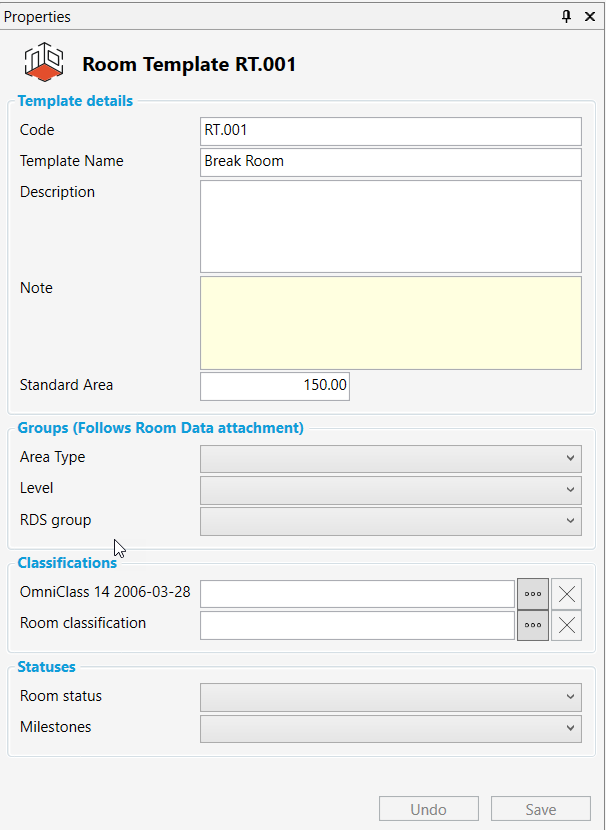Pin the Properties panel with the pushpin icon

[x=567, y=16]
